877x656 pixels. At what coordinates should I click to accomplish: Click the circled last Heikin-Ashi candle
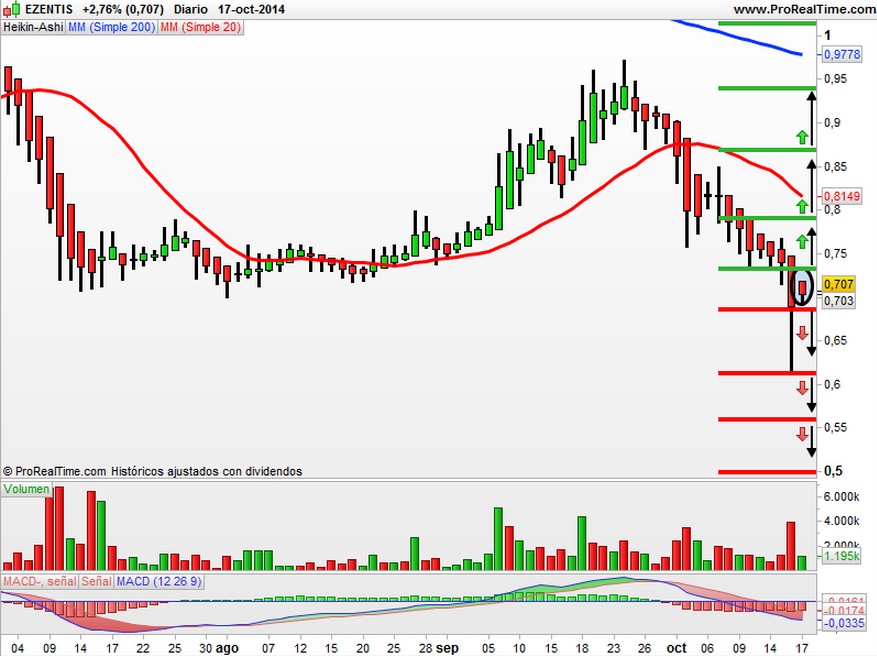[803, 287]
